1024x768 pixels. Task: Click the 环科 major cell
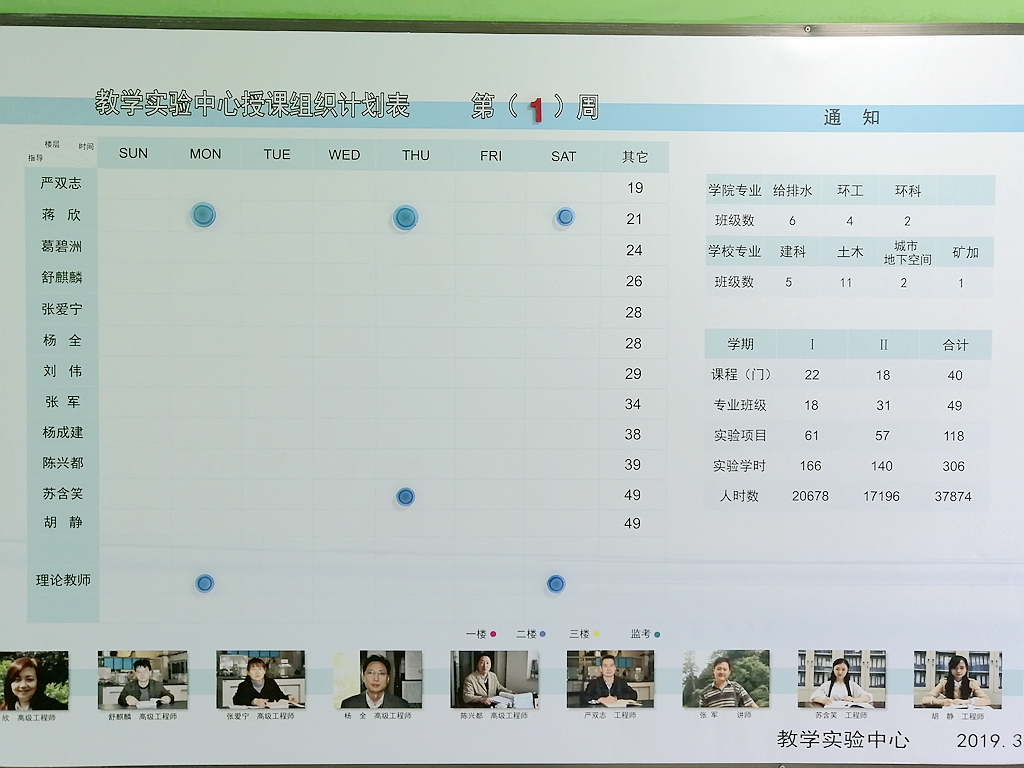tap(908, 191)
